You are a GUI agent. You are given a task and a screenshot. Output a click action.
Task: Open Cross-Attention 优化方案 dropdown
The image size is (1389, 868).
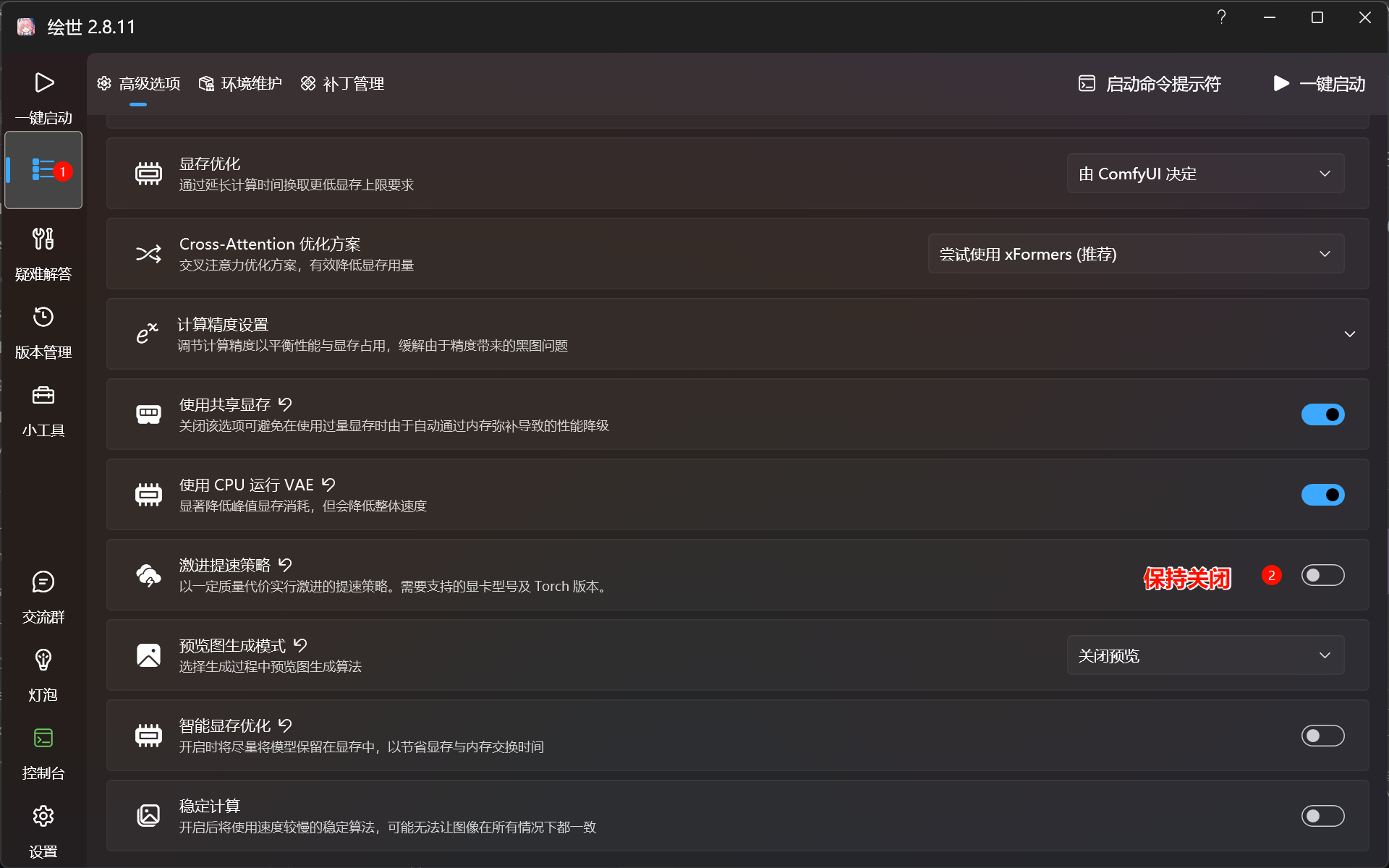click(x=1136, y=254)
